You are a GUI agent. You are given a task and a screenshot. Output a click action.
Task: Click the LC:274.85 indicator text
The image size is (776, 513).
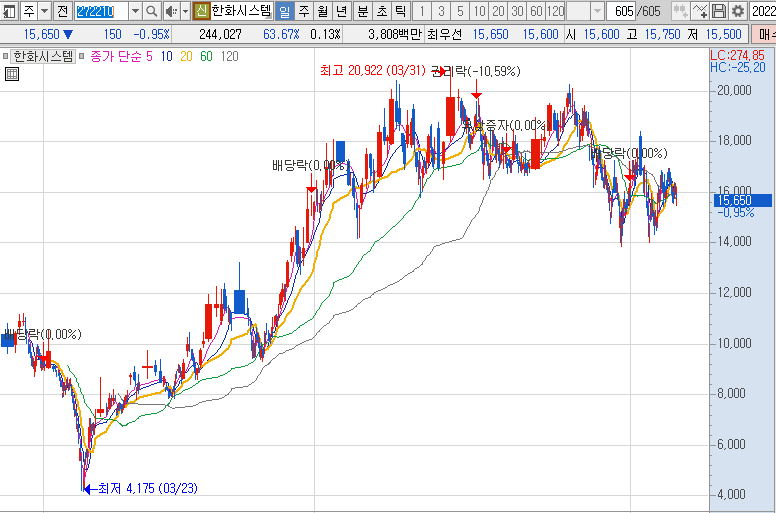click(737, 55)
